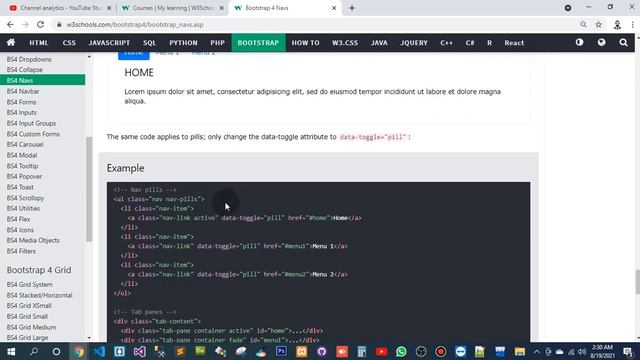Open the language globe icon
This screenshot has height=360, width=640.
tap(601, 42)
